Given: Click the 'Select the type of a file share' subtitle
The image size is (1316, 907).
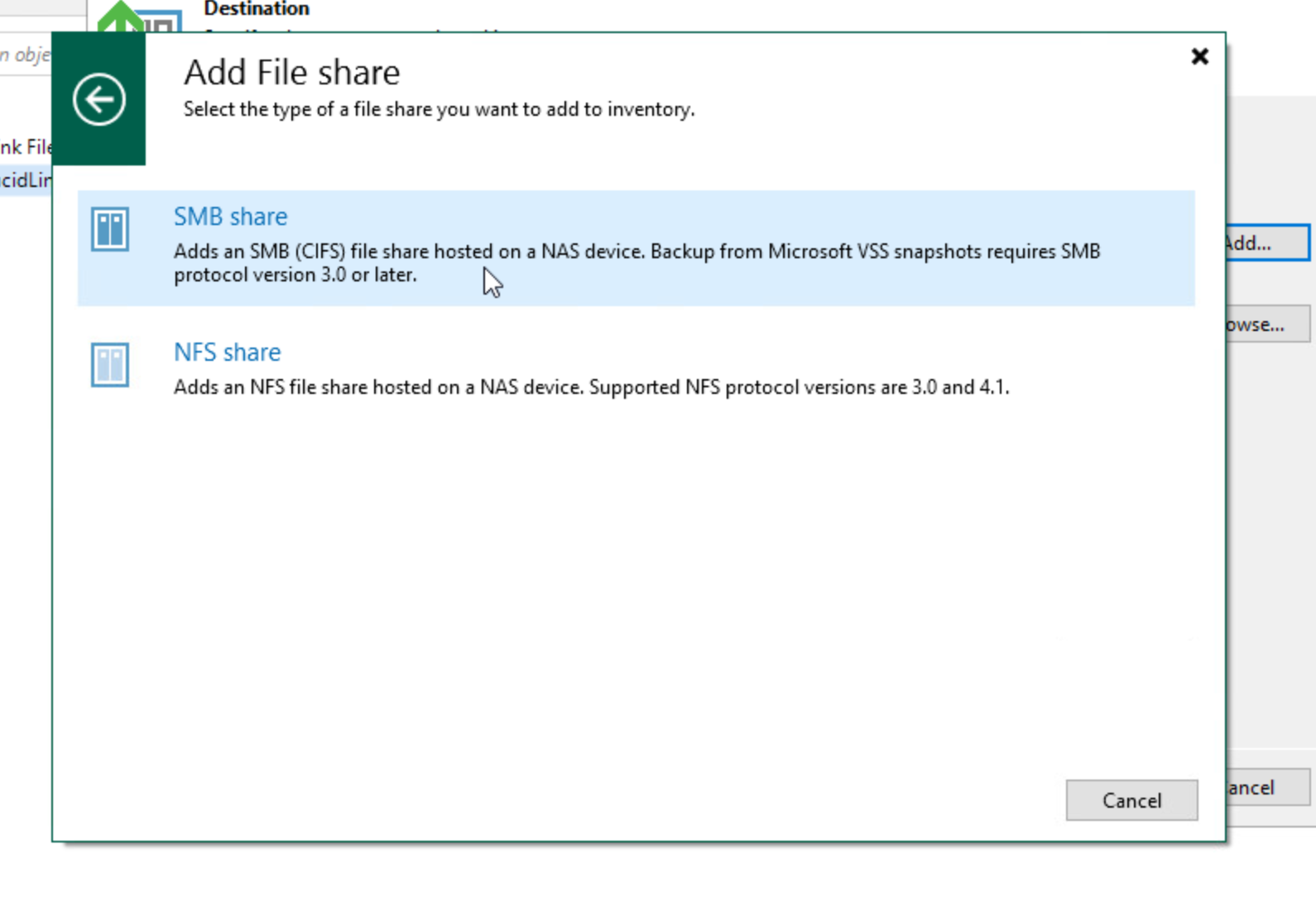Looking at the screenshot, I should click(x=439, y=109).
